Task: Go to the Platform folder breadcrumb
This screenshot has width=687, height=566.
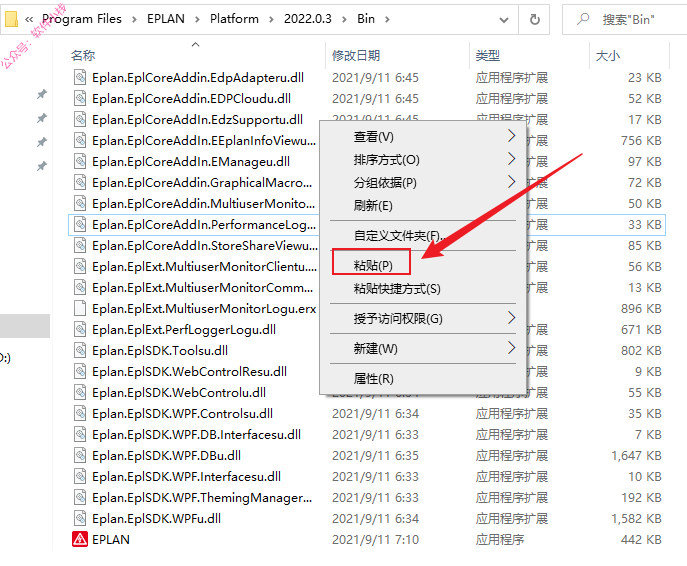Action: 234,19
